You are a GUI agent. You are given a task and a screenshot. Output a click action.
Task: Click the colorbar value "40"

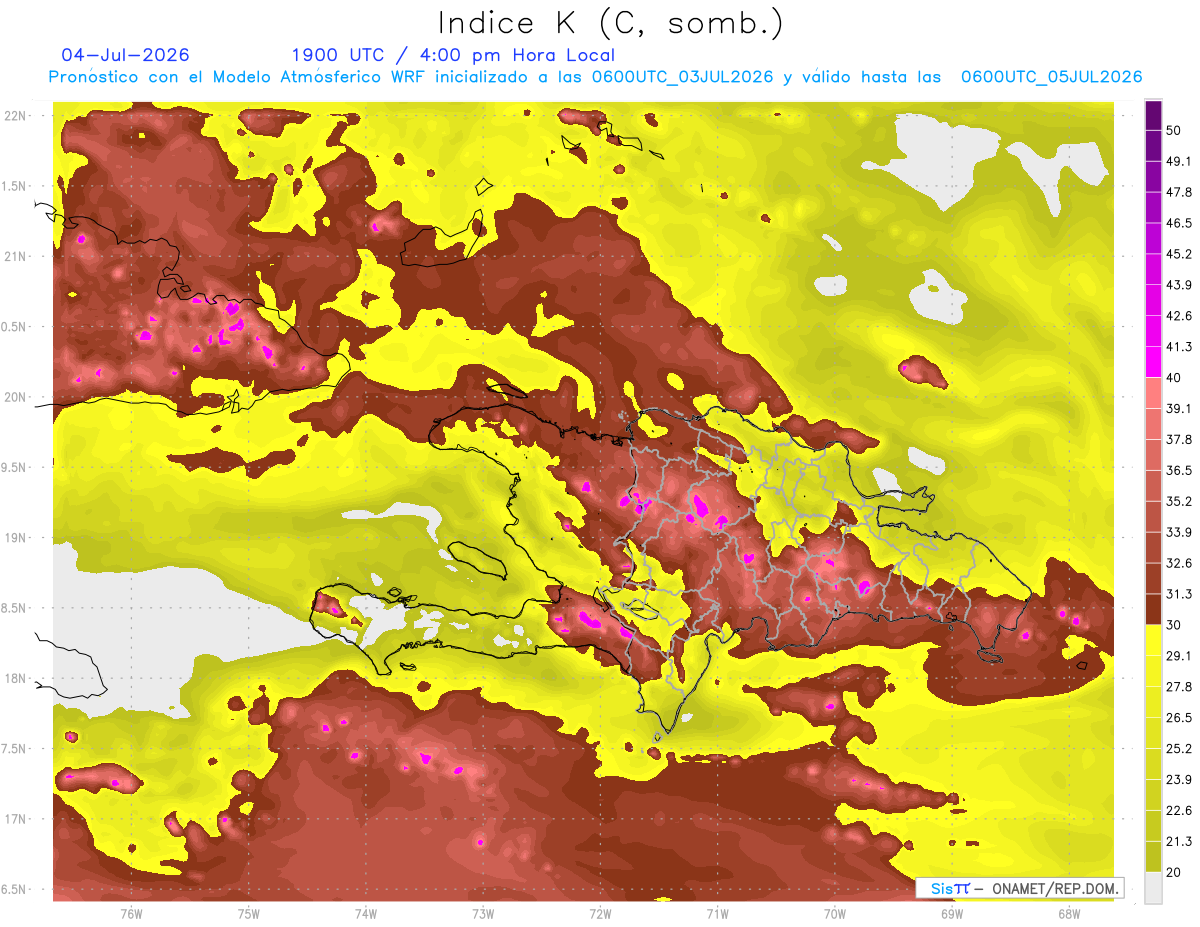point(1176,377)
